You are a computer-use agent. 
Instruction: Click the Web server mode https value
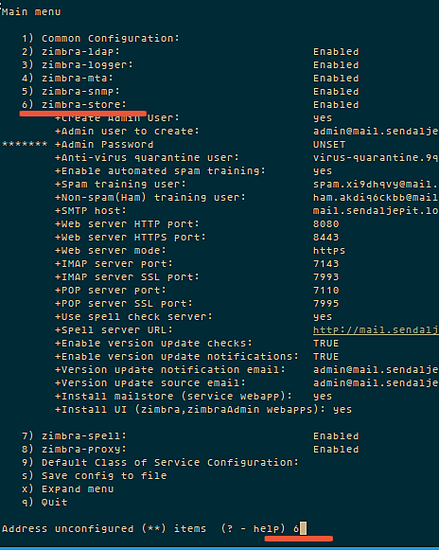coord(329,251)
